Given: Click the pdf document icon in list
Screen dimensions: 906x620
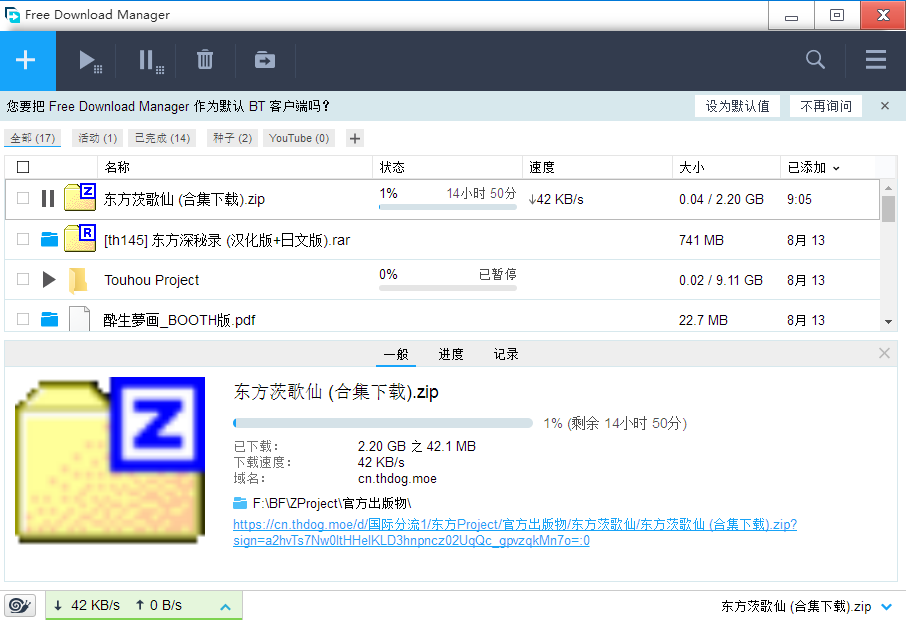Looking at the screenshot, I should pos(80,318).
